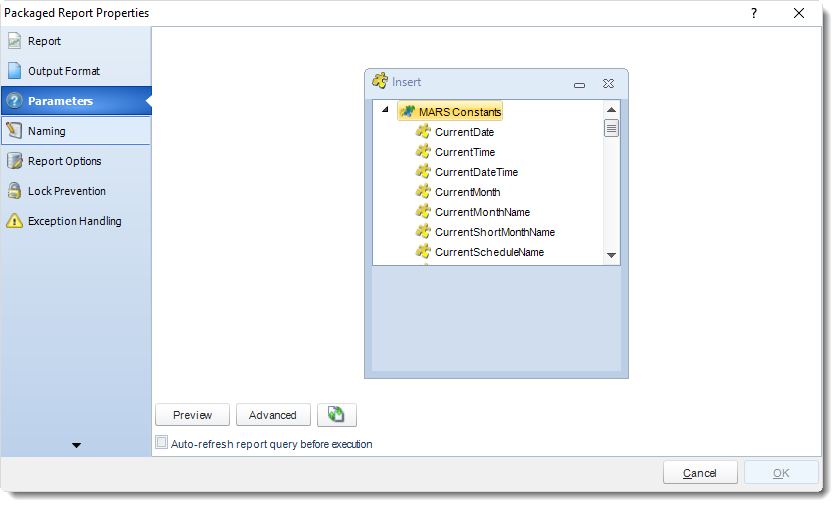Click the Preview button

[x=192, y=415]
